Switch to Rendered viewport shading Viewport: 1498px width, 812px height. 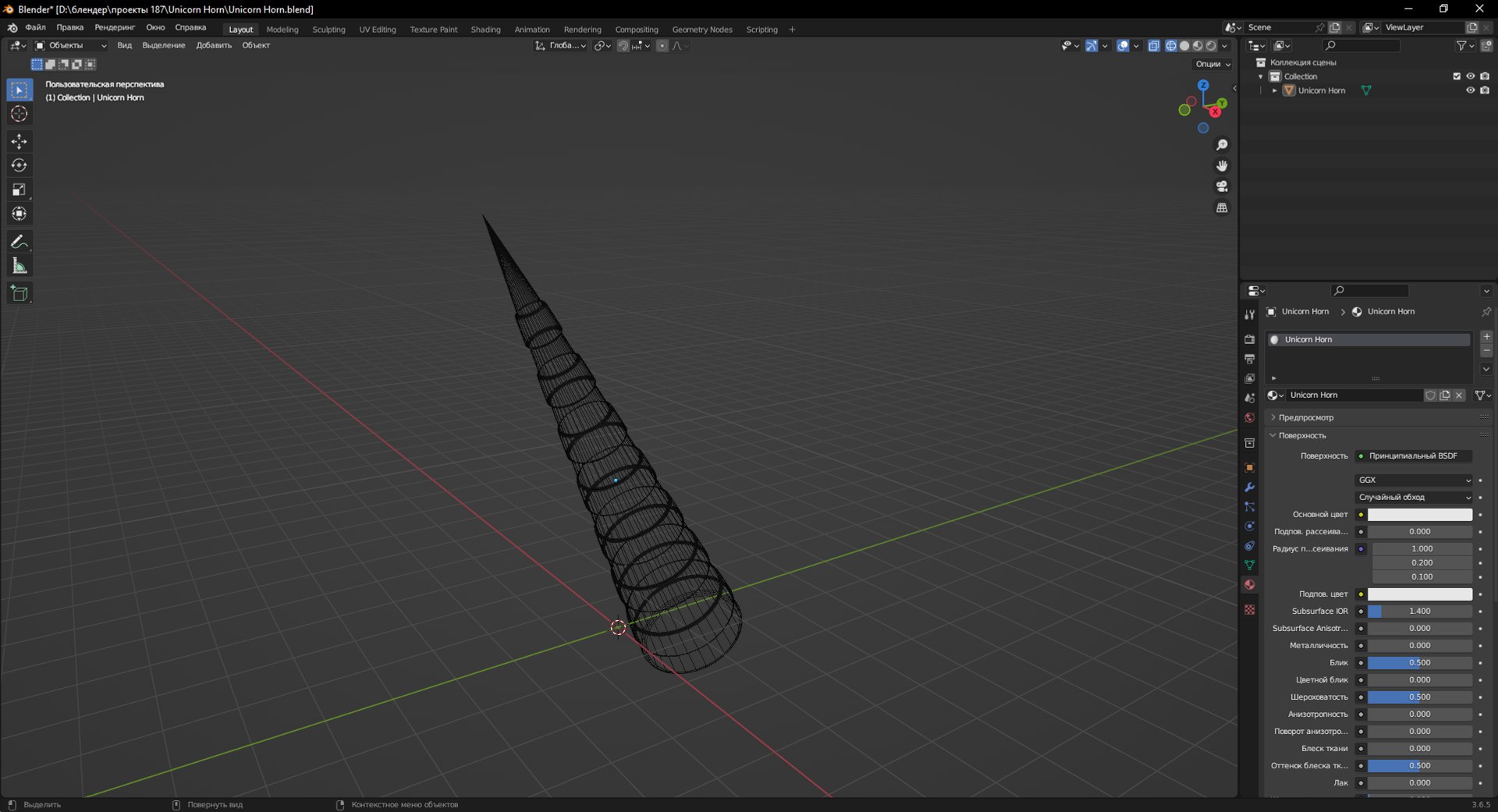coord(1211,46)
